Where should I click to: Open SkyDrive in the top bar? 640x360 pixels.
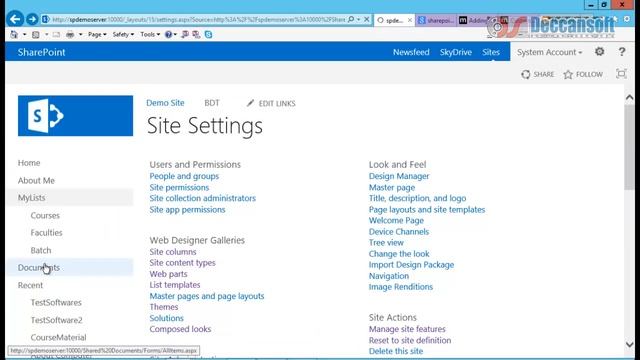(456, 52)
